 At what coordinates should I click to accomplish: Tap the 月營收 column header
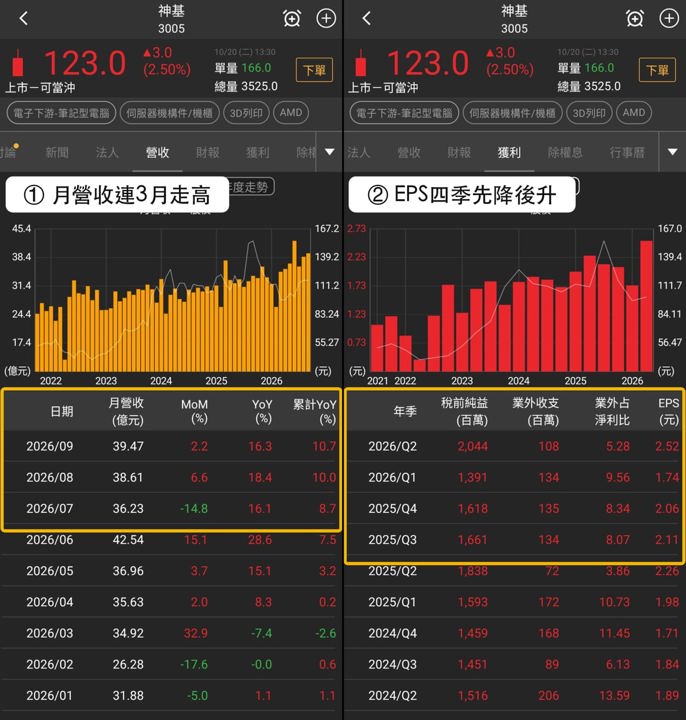[126, 411]
